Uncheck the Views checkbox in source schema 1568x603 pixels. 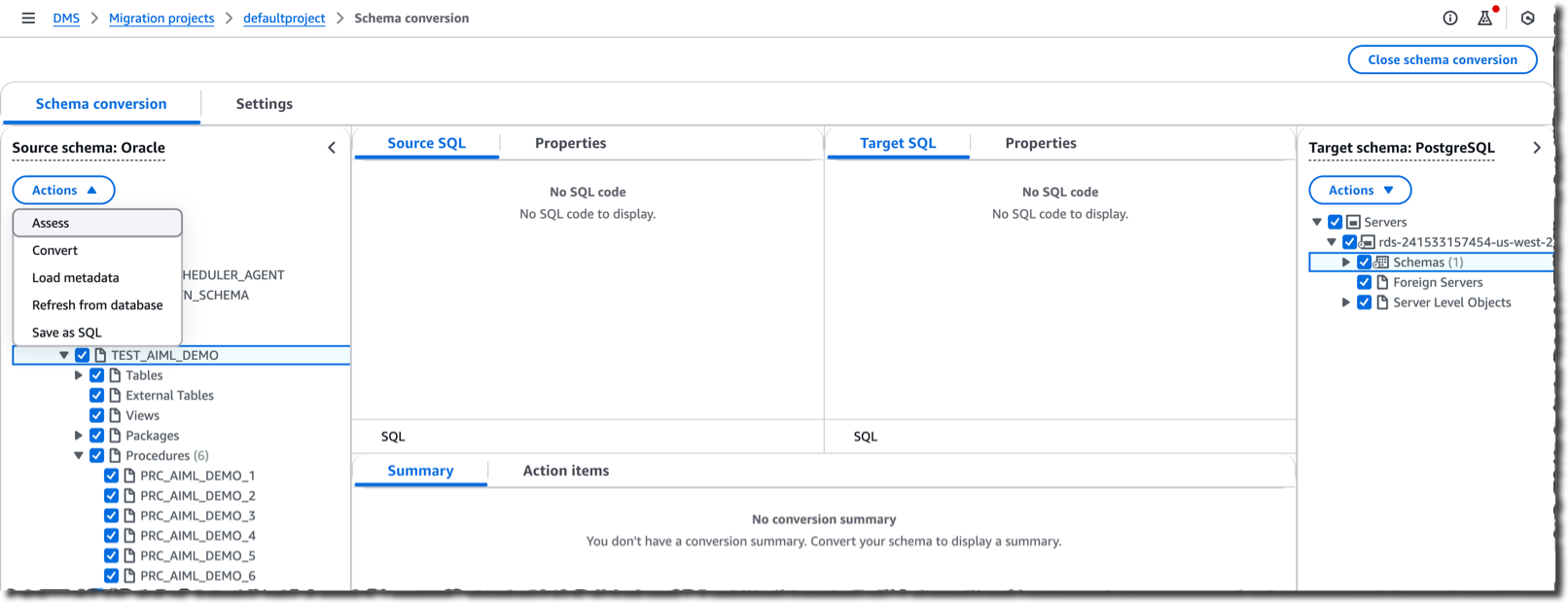point(96,414)
